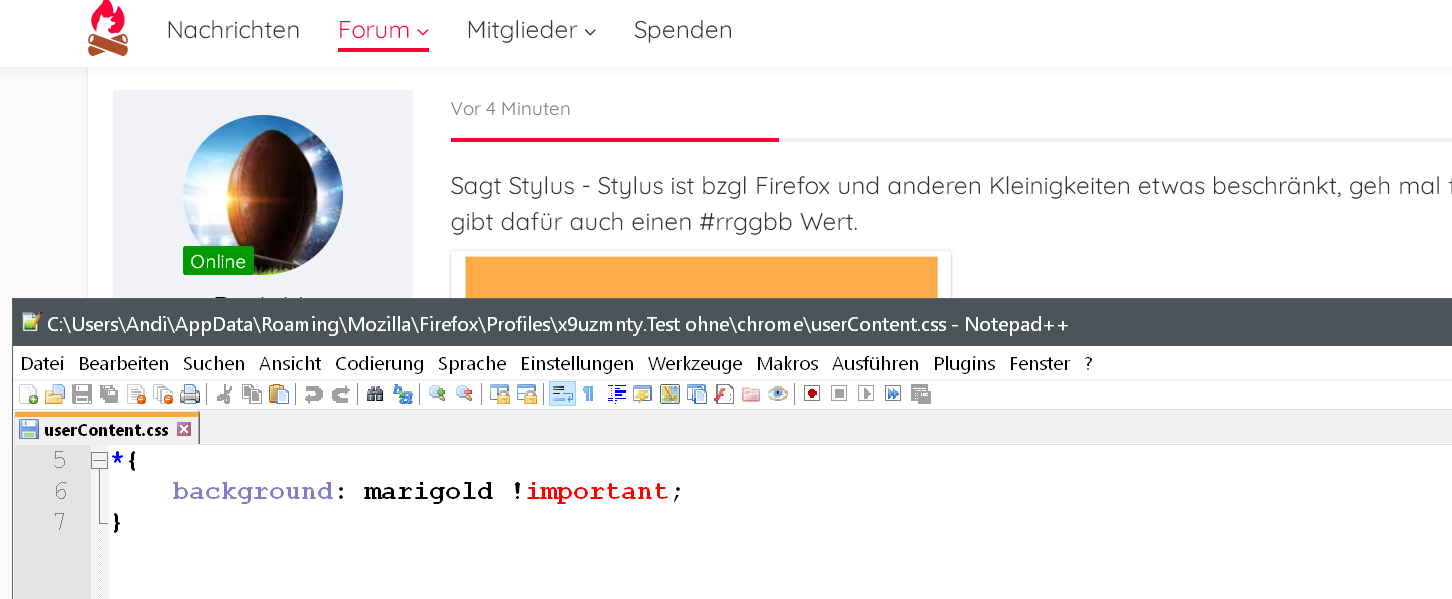The height and width of the screenshot is (599, 1452).
Task: Select the userContent.css tab
Action: pos(105,430)
